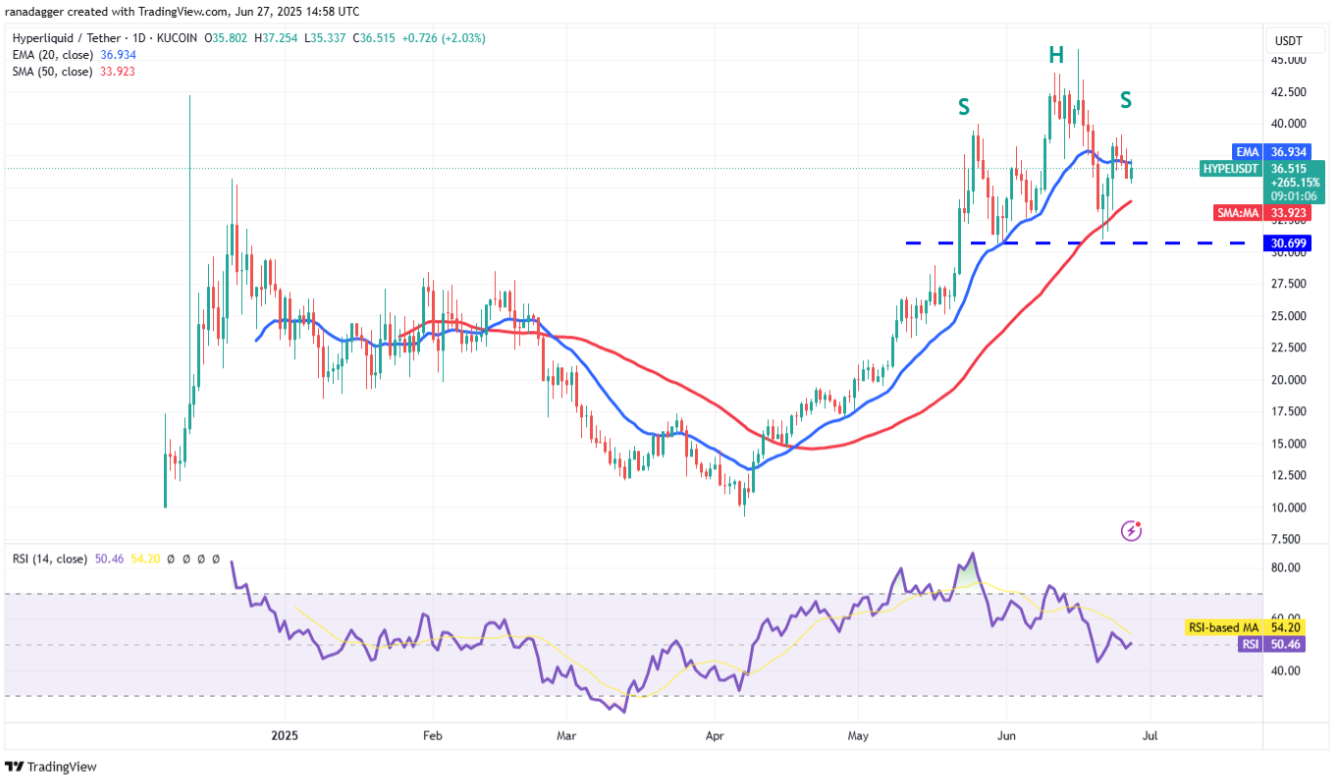Click the Hyperliquid / Tether symbol title
The height and width of the screenshot is (782, 1334).
point(58,39)
